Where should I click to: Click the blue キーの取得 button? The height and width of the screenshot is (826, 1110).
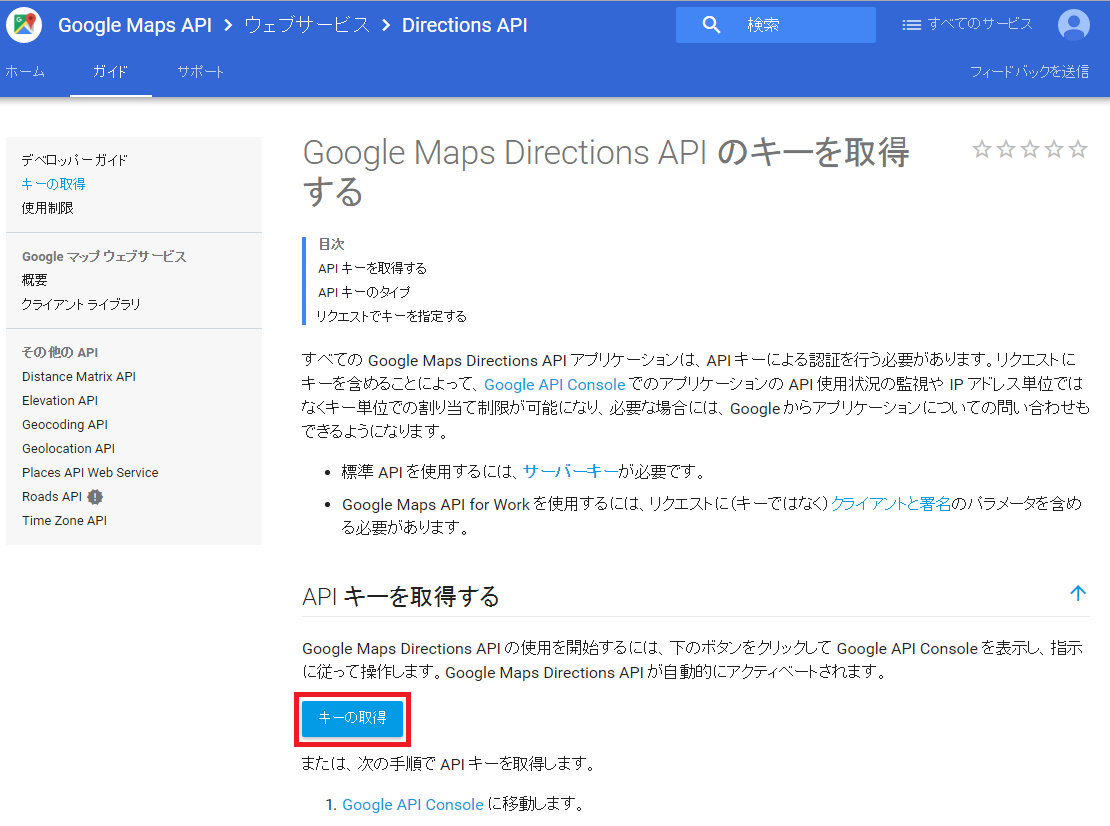pos(353,718)
